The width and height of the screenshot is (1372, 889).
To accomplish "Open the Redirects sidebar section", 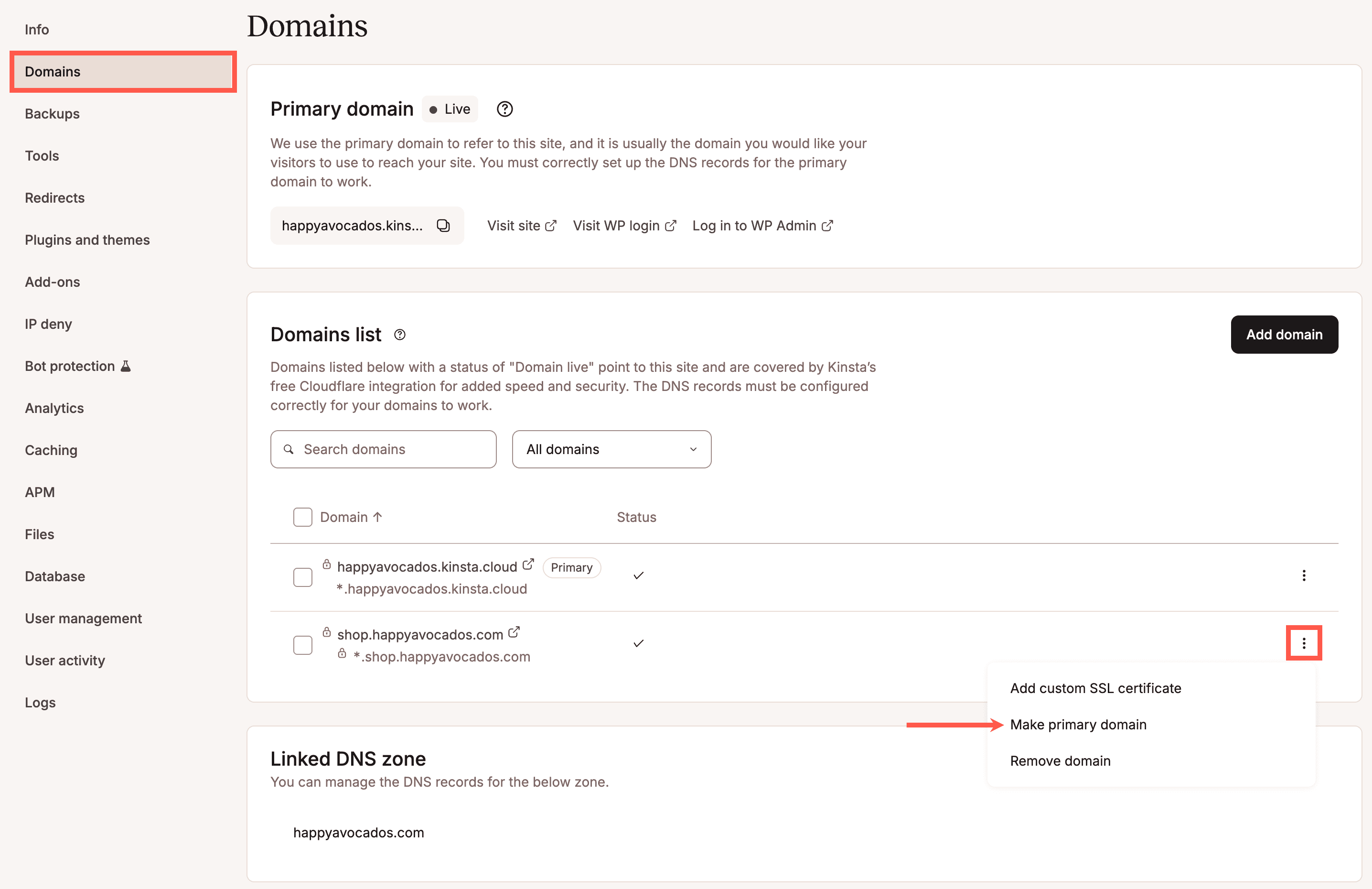I will point(55,198).
